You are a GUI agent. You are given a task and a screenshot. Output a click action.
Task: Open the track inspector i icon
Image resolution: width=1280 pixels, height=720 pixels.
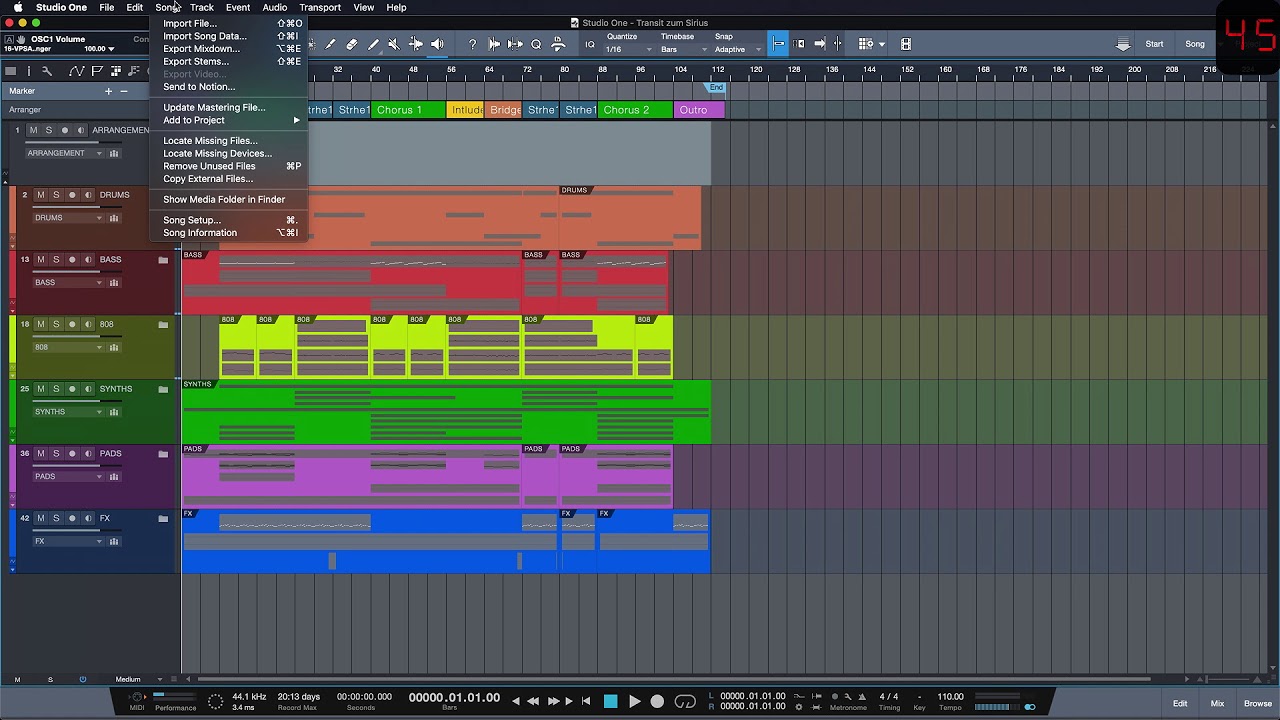(28, 71)
